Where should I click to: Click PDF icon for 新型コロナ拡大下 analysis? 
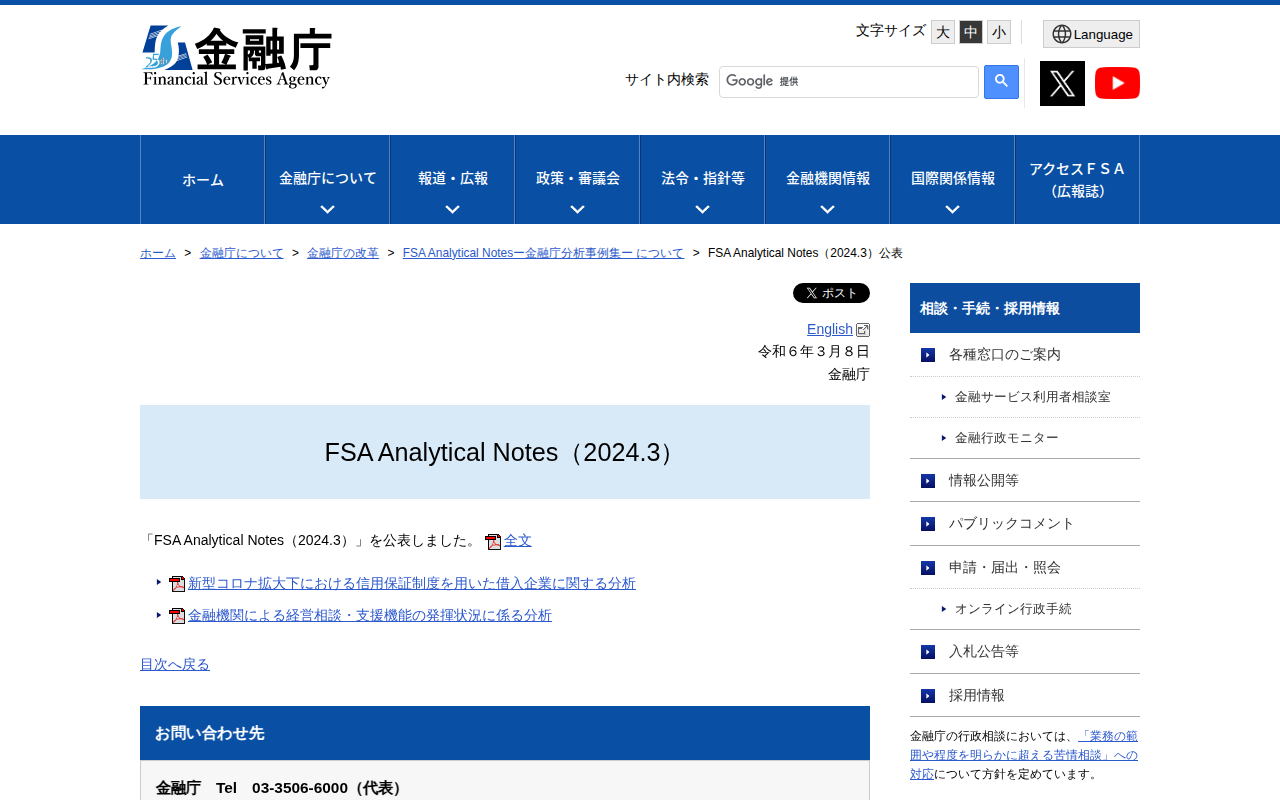pyautogui.click(x=177, y=584)
